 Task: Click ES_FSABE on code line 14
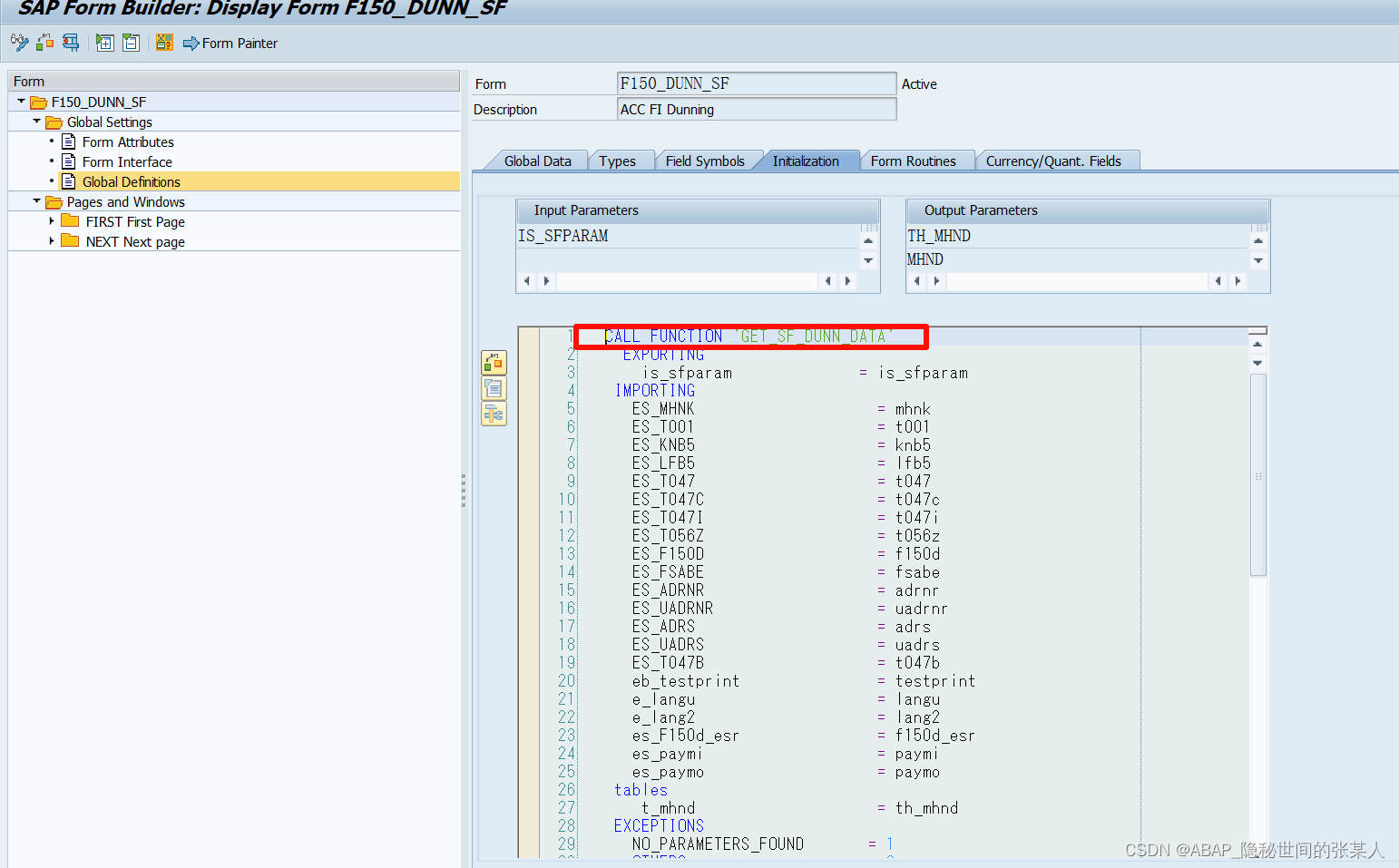[x=668, y=572]
